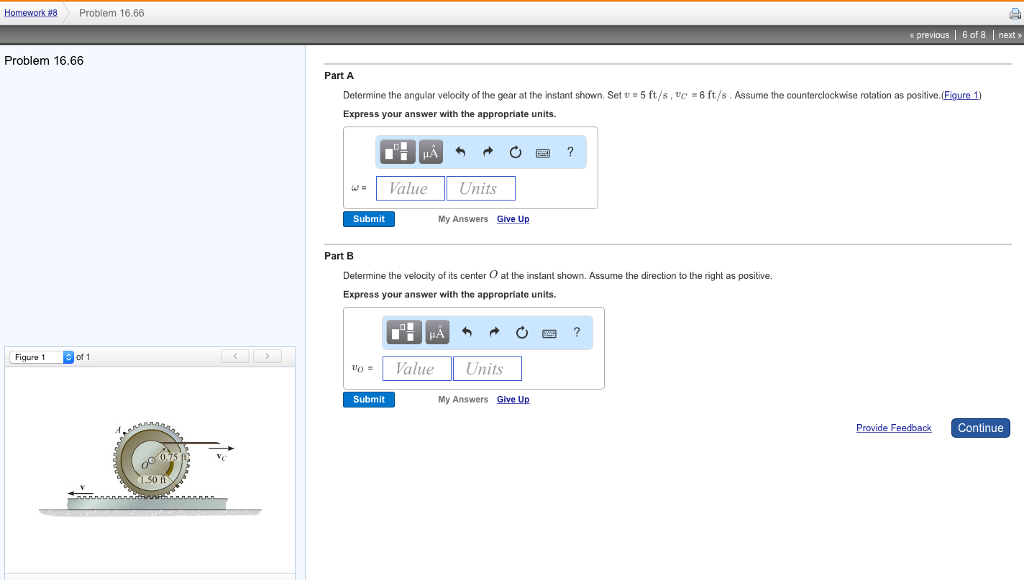Viewport: 1024px width, 580px height.
Task: Go to the previous figure with the left chevron
Action: click(236, 356)
